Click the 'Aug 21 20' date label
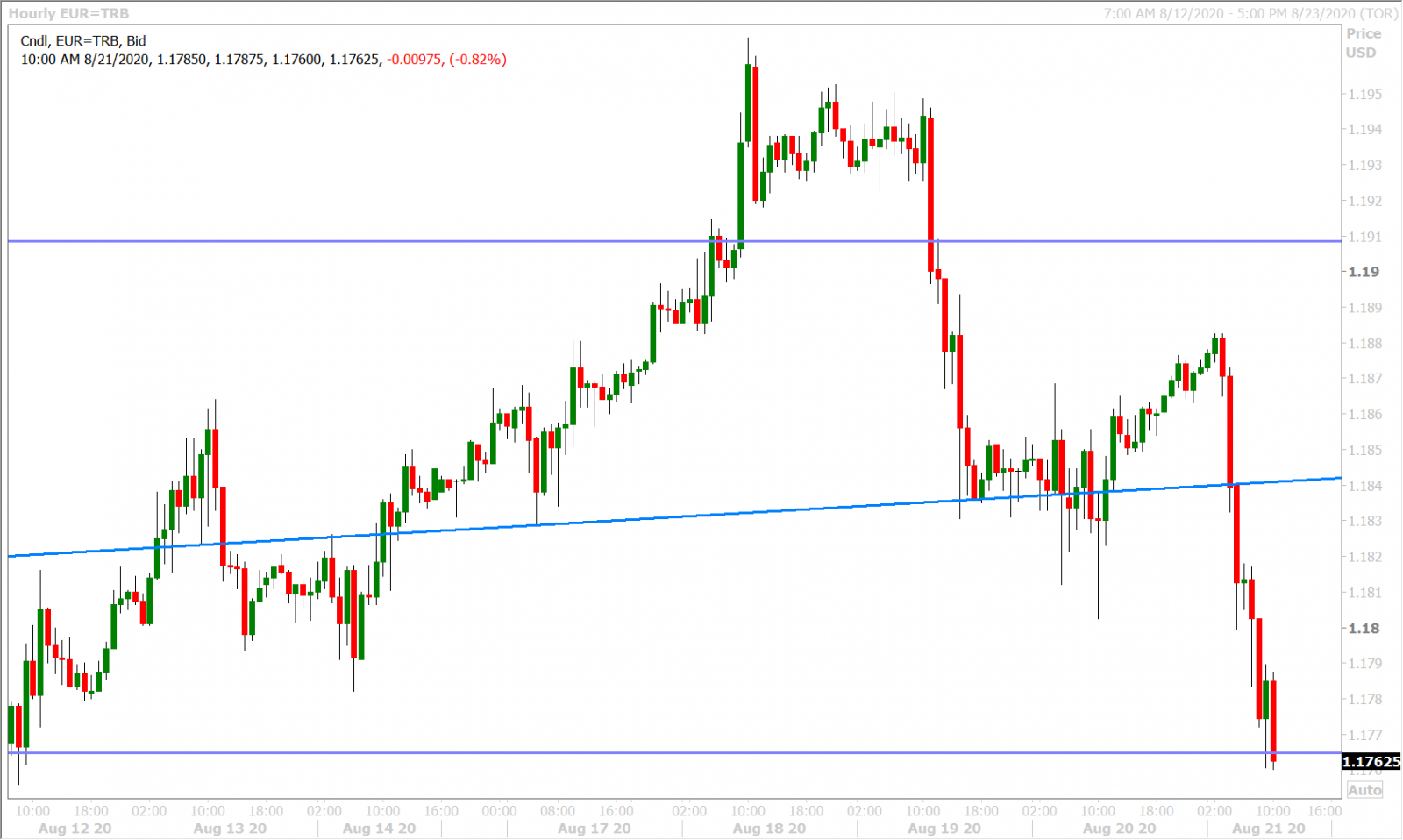Screen dimensions: 1403x840 [x=1268, y=829]
